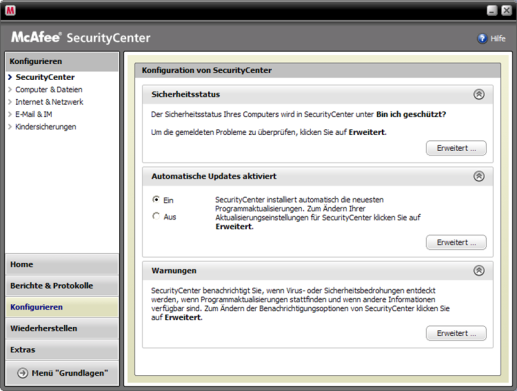Viewport: 517px width, 391px height.
Task: Select the Ein radio button
Action: click(156, 200)
